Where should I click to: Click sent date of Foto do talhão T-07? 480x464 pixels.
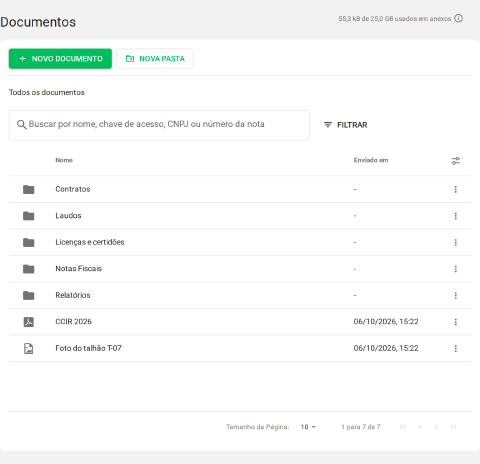coord(386,348)
